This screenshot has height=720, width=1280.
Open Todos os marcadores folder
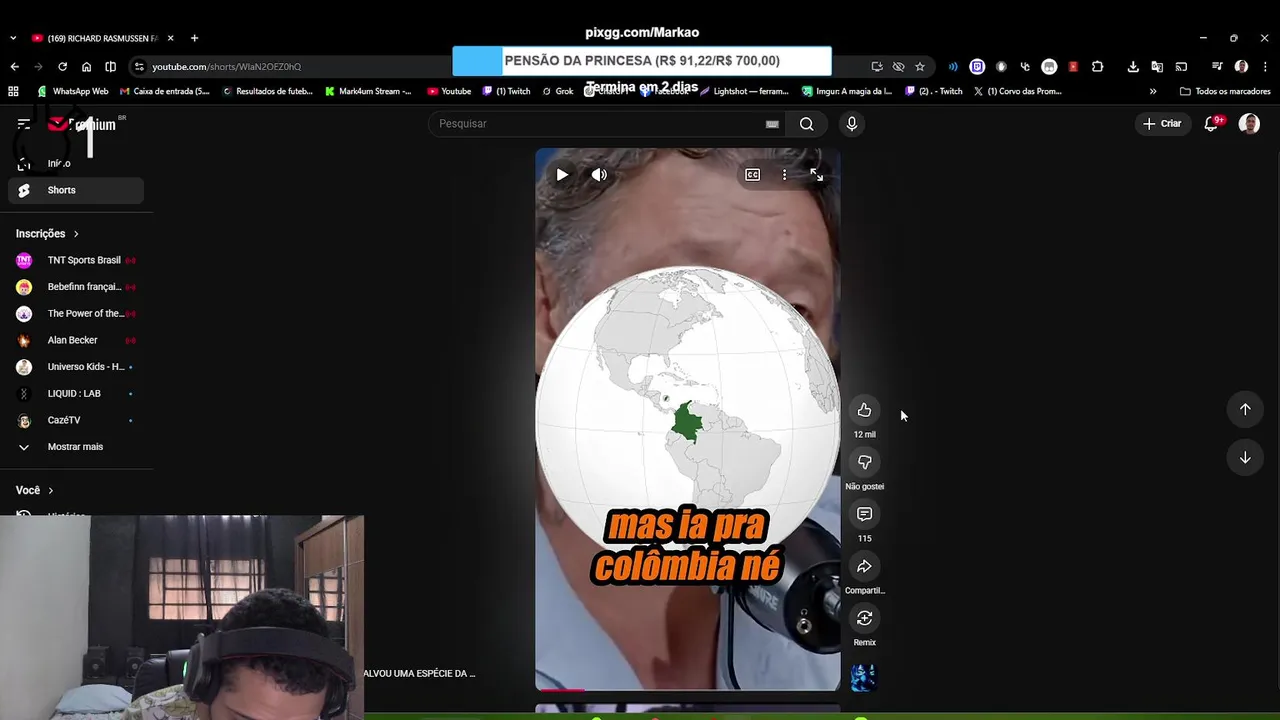coord(1225,91)
